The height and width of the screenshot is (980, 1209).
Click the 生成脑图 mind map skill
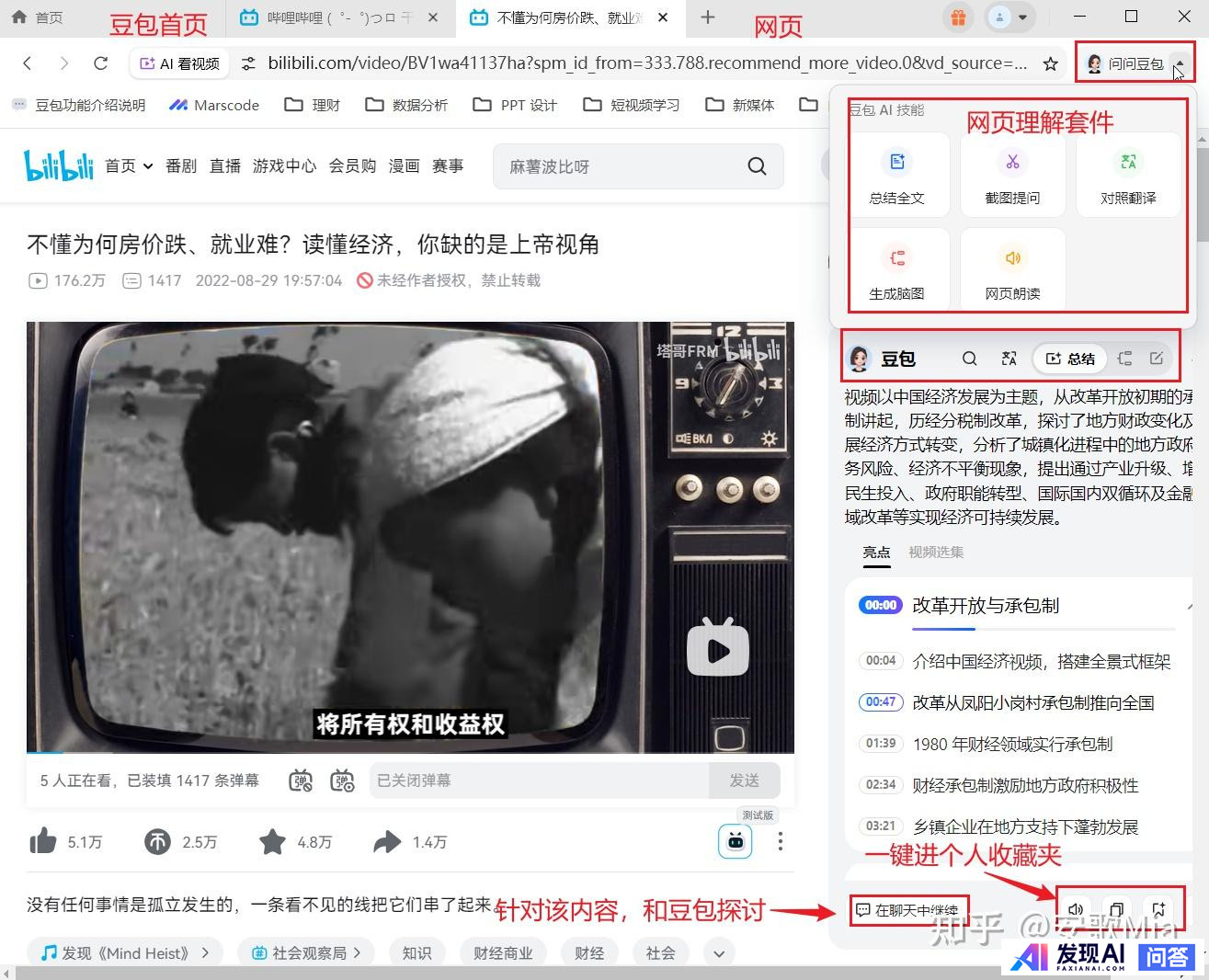(x=897, y=269)
